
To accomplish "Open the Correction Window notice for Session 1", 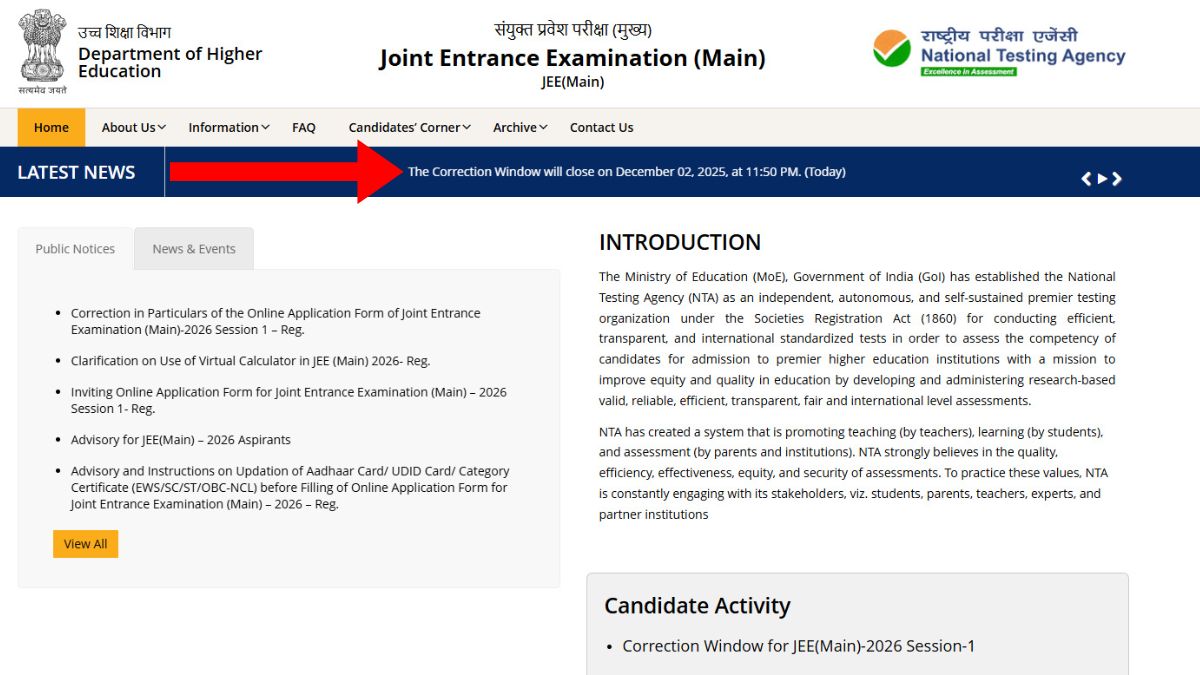I will click(275, 321).
